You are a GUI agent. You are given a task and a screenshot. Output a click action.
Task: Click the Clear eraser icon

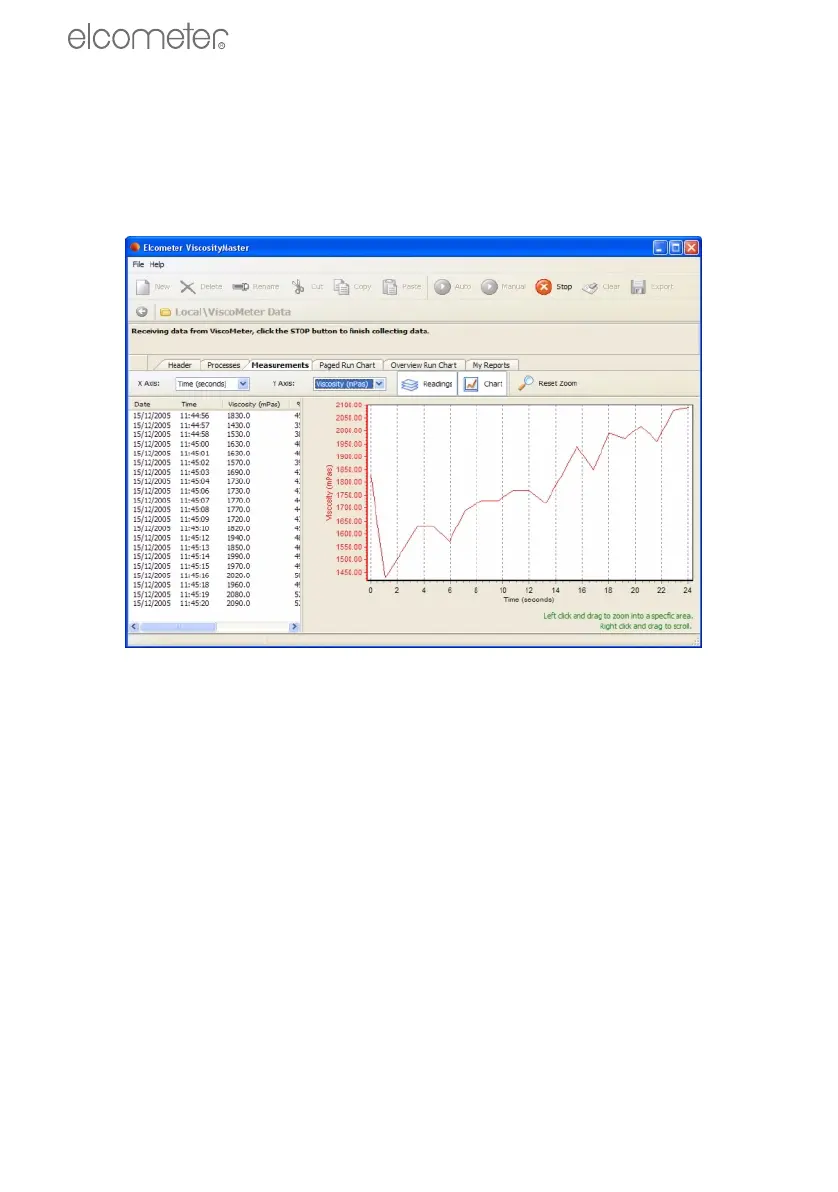(590, 287)
